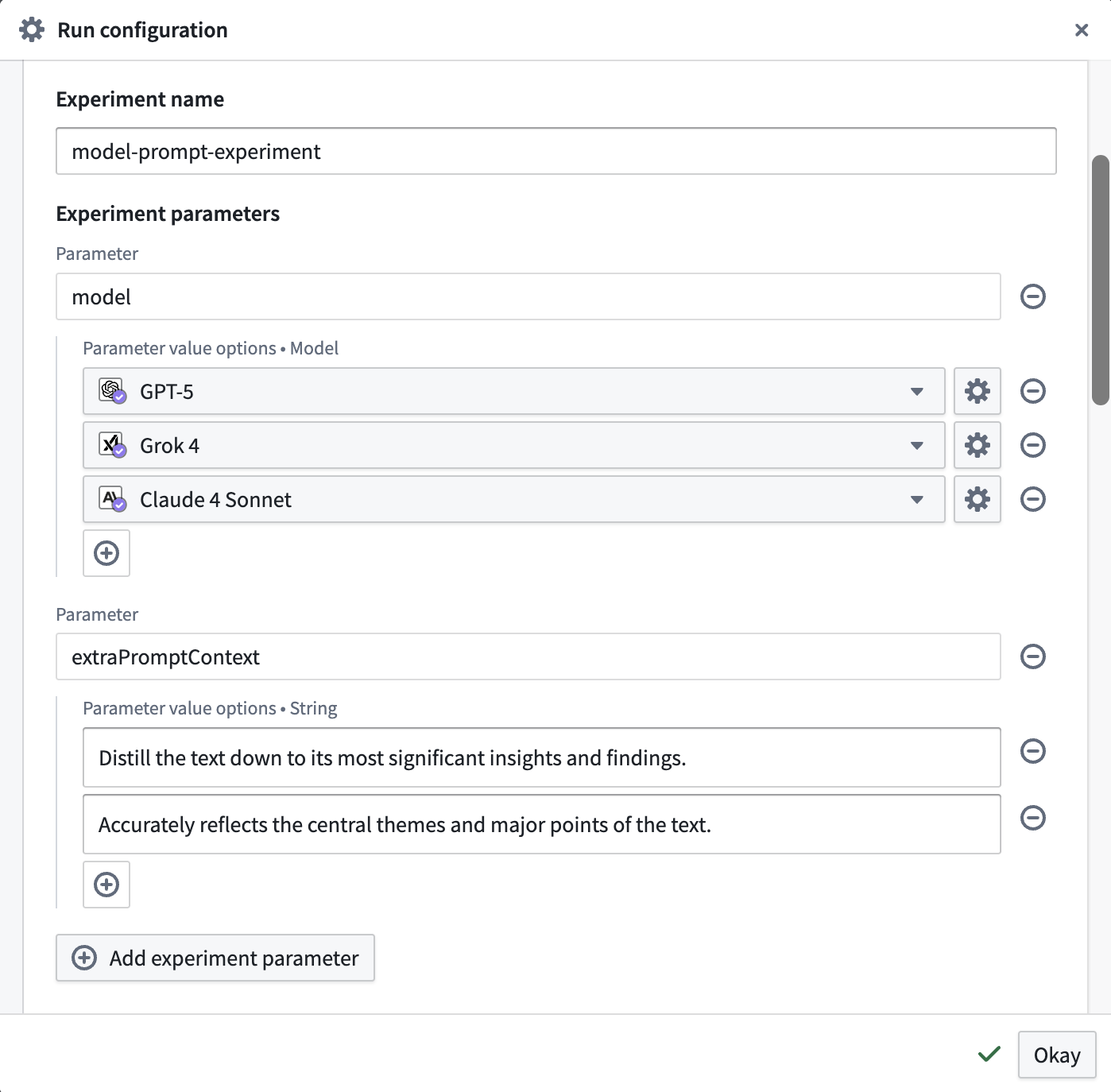Open the Grok 4 model dropdown
The width and height of the screenshot is (1111, 1092).
click(918, 445)
